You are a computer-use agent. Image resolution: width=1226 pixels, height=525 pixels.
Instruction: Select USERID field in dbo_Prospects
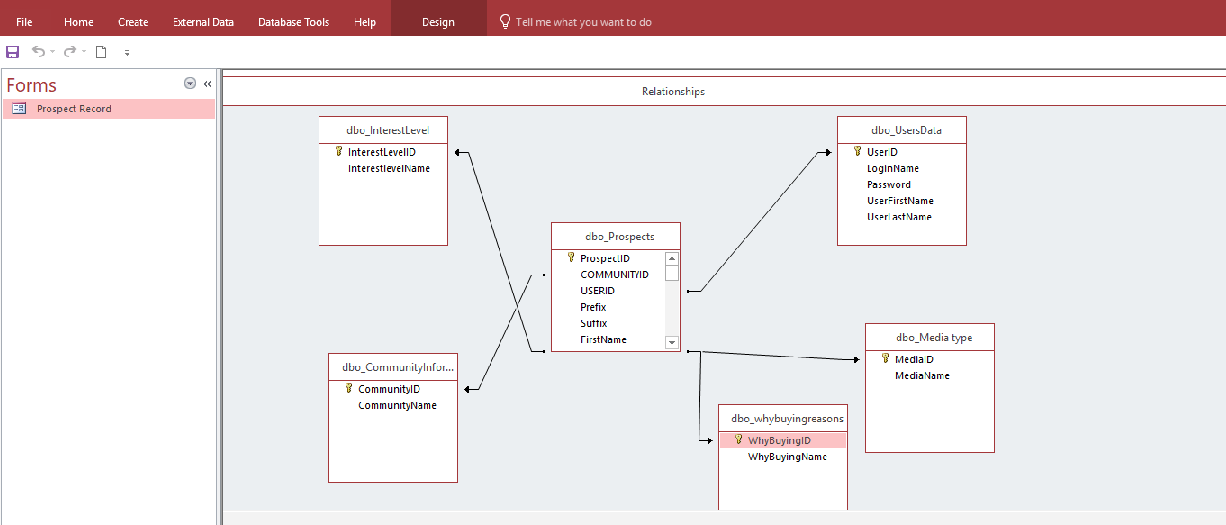coord(597,291)
